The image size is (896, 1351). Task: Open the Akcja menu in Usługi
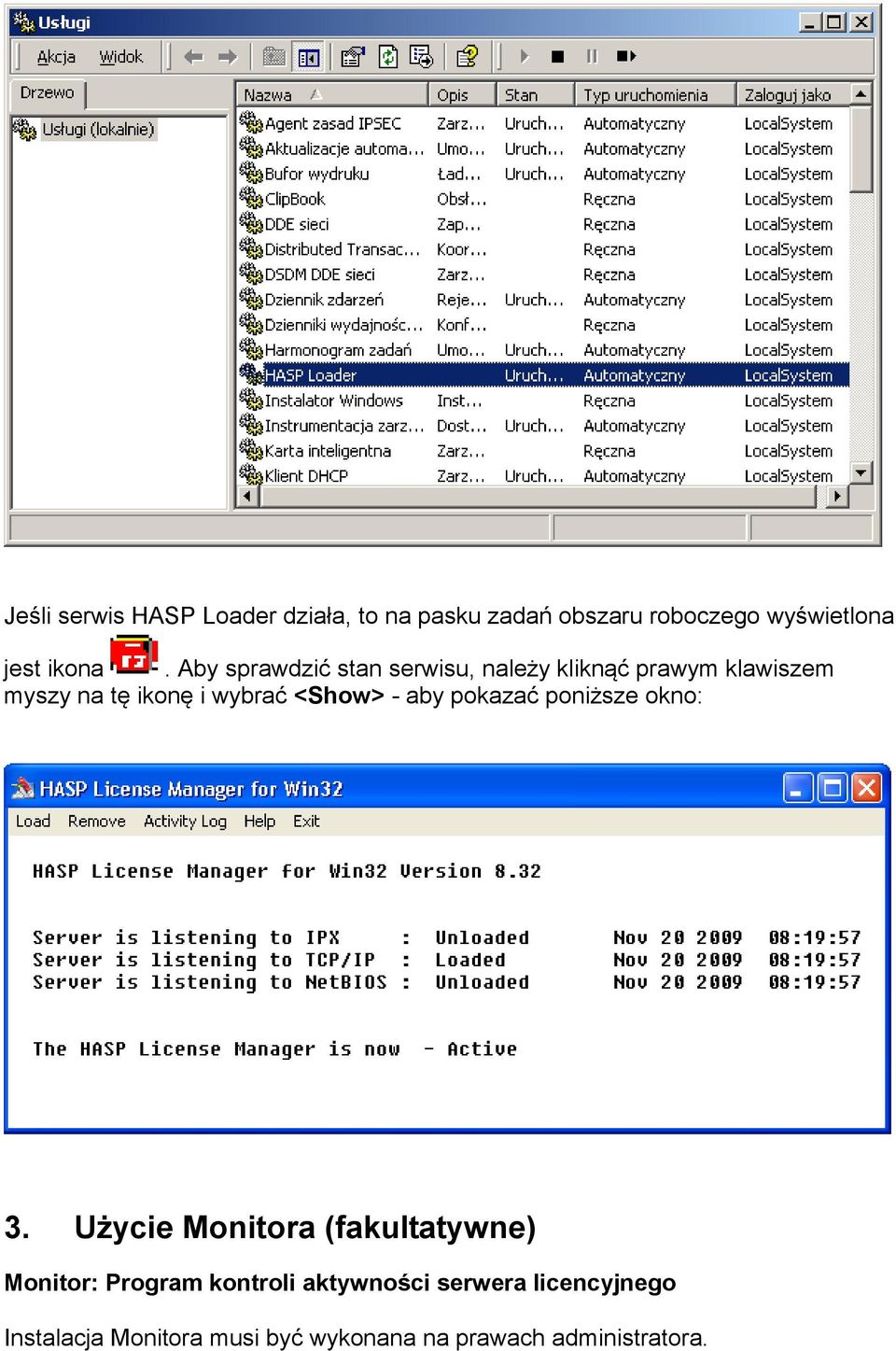55,57
